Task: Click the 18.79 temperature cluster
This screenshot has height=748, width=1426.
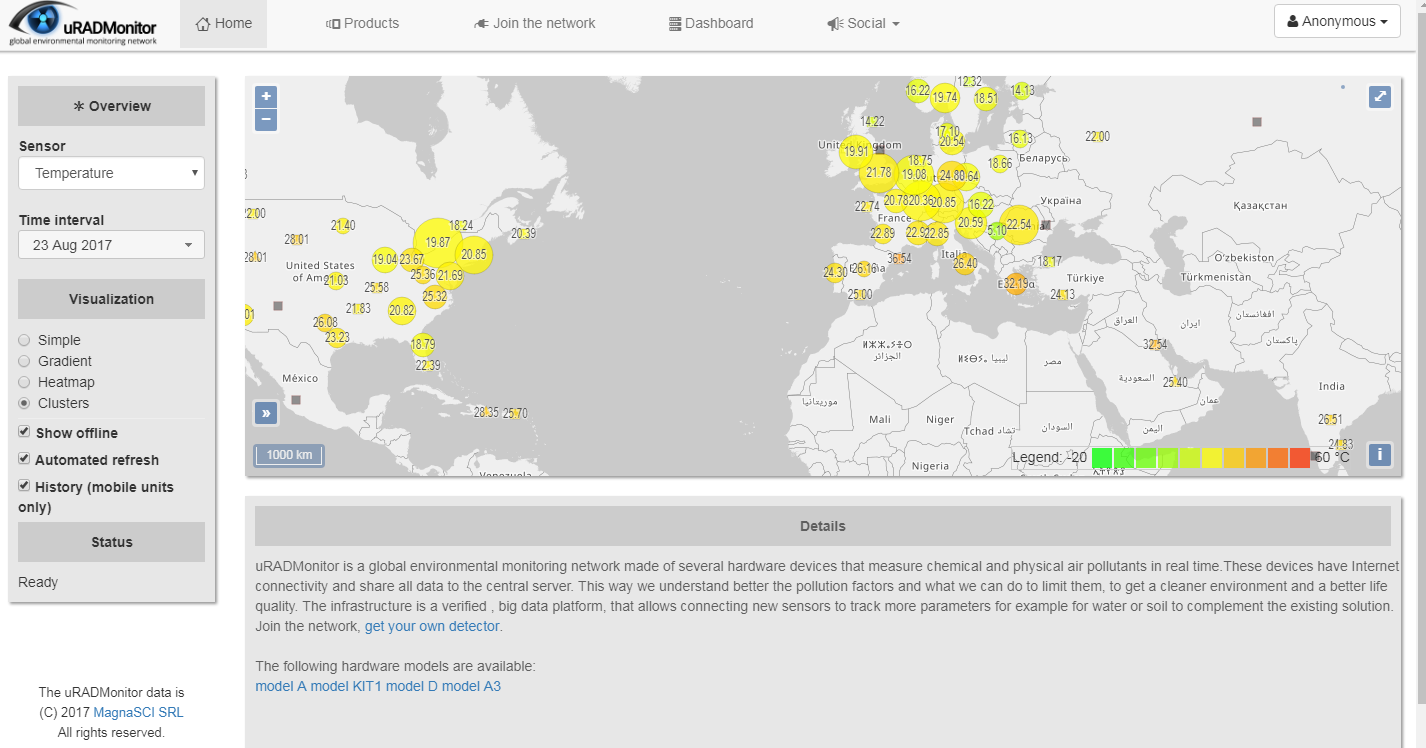Action: [423, 345]
